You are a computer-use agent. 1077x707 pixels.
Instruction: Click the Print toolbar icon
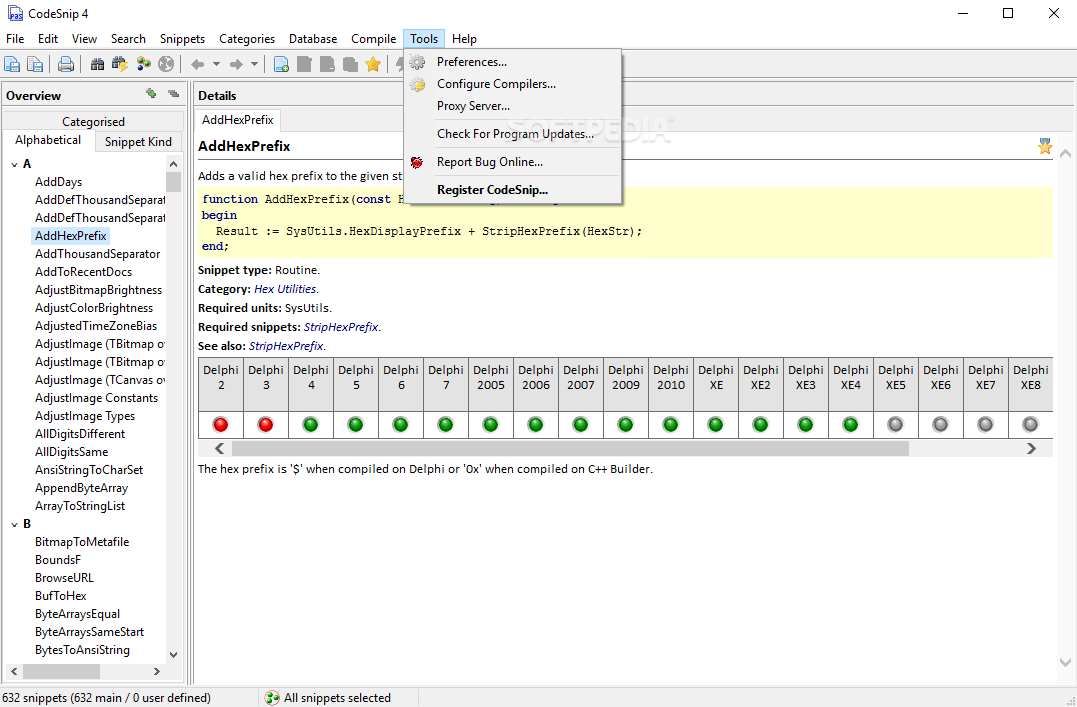(x=66, y=65)
